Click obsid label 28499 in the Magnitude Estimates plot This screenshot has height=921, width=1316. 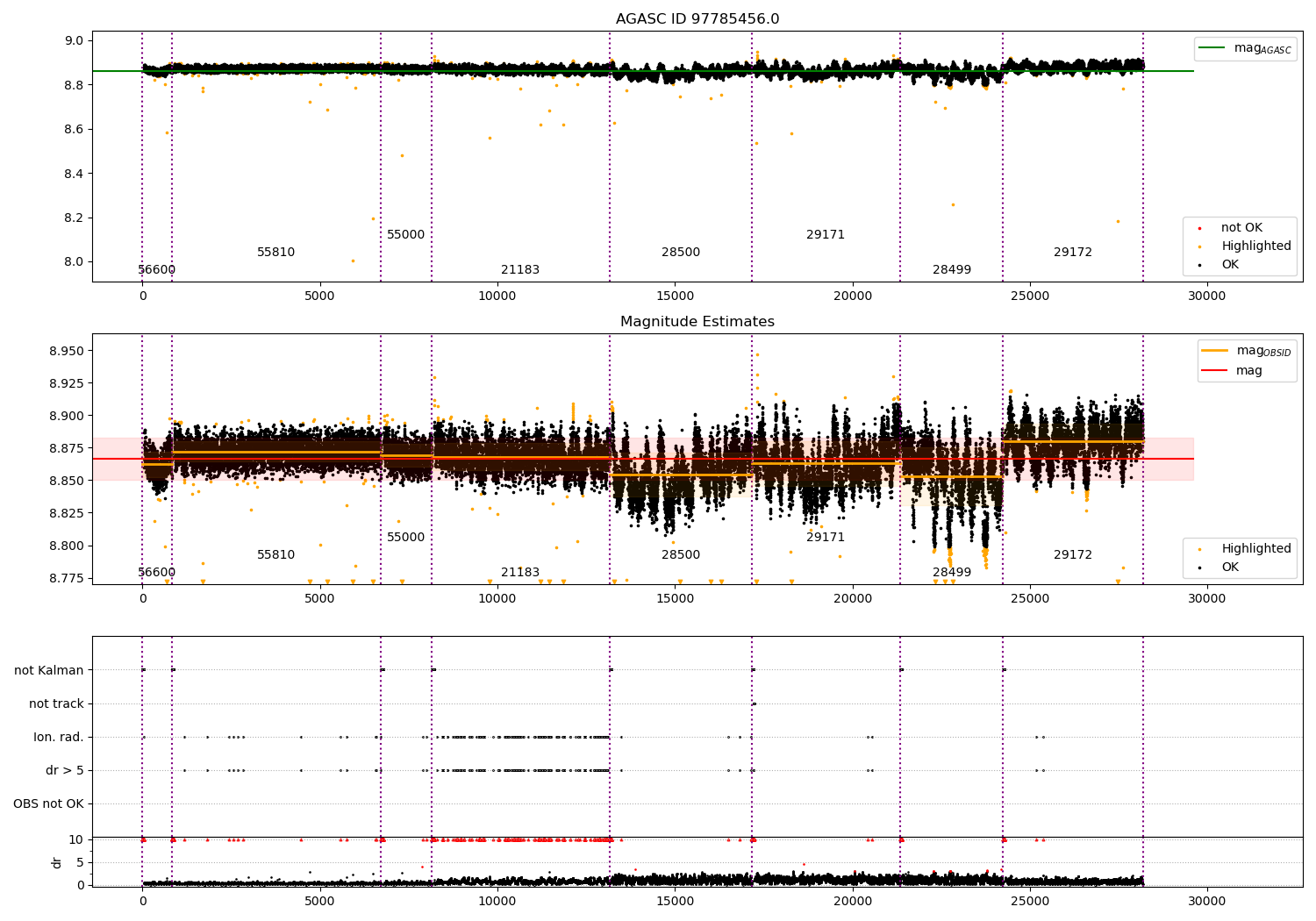click(x=952, y=573)
